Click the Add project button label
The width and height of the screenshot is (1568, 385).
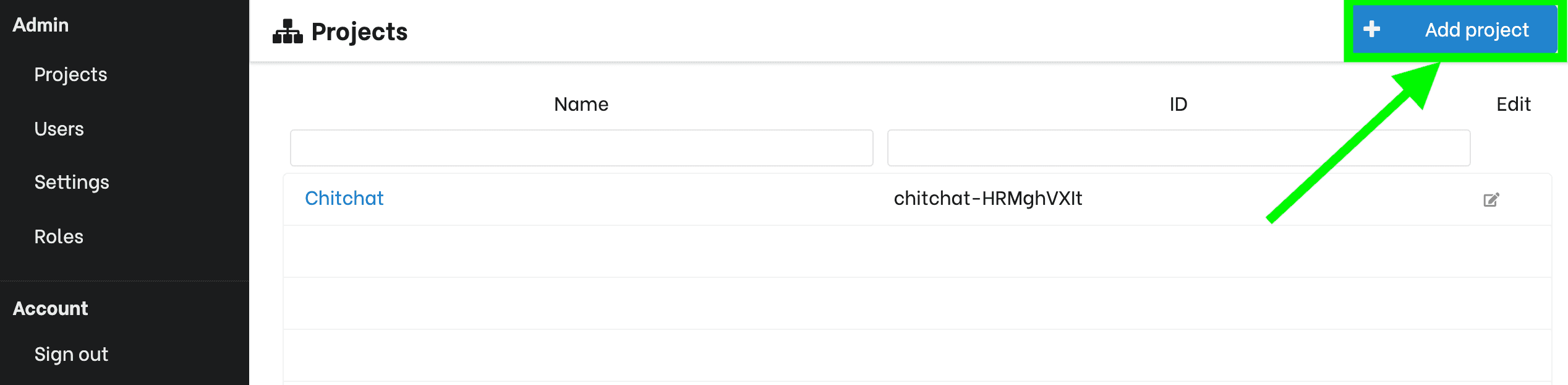click(x=1476, y=30)
